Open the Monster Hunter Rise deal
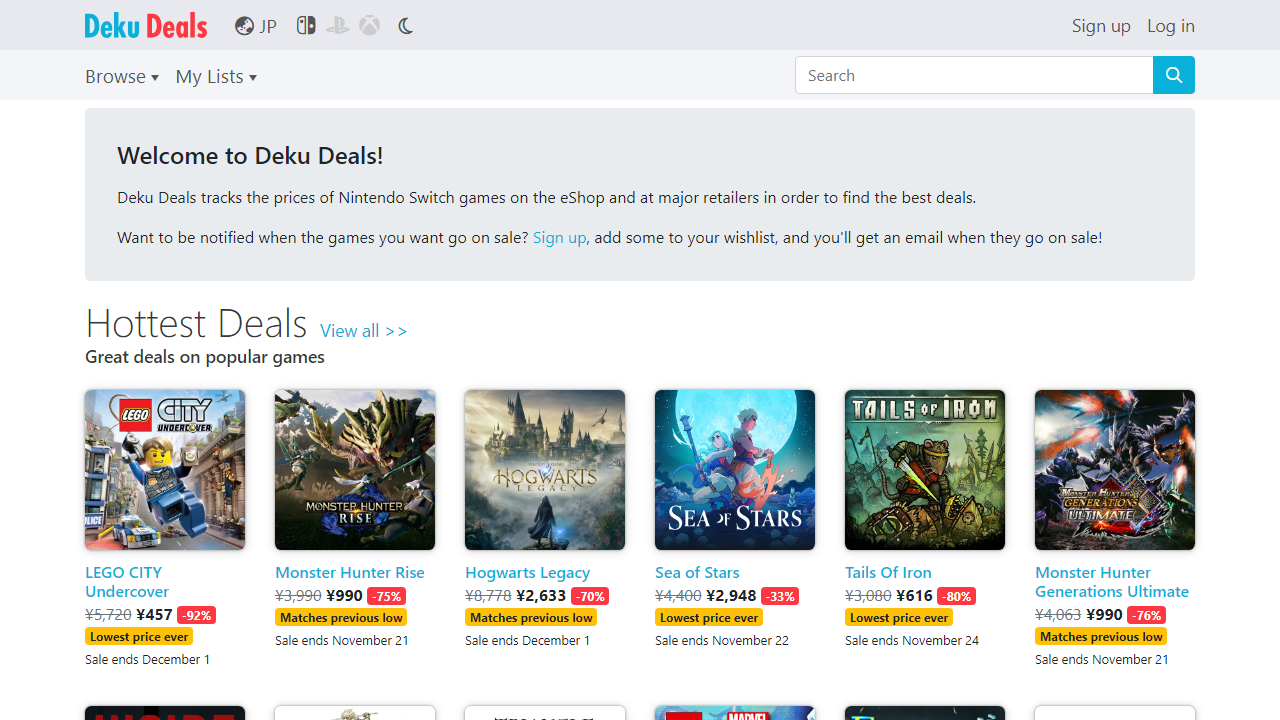This screenshot has width=1280, height=720. (349, 572)
